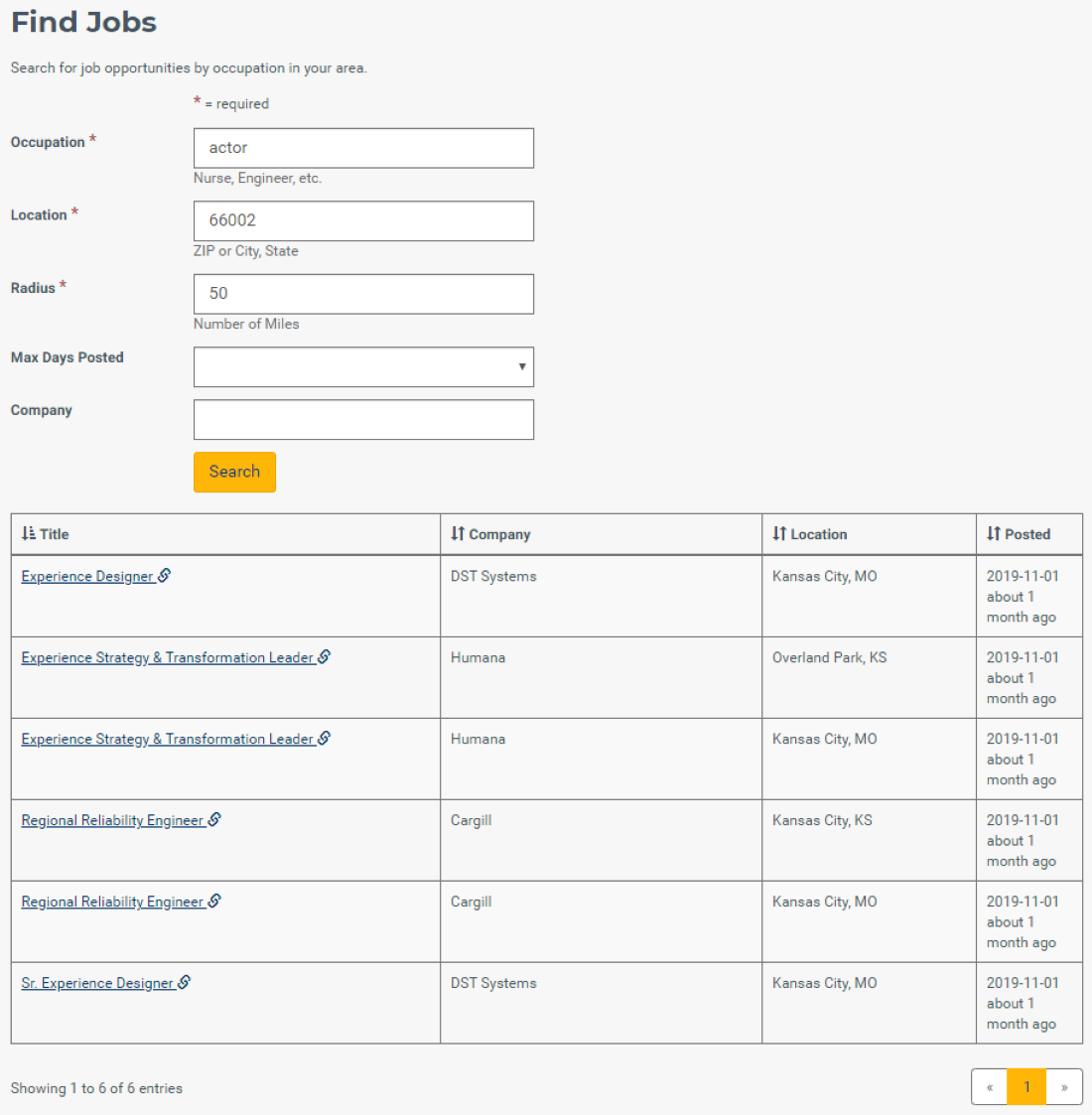Click the sort icon beside Company column
This screenshot has height=1115, width=1092.
tap(457, 533)
